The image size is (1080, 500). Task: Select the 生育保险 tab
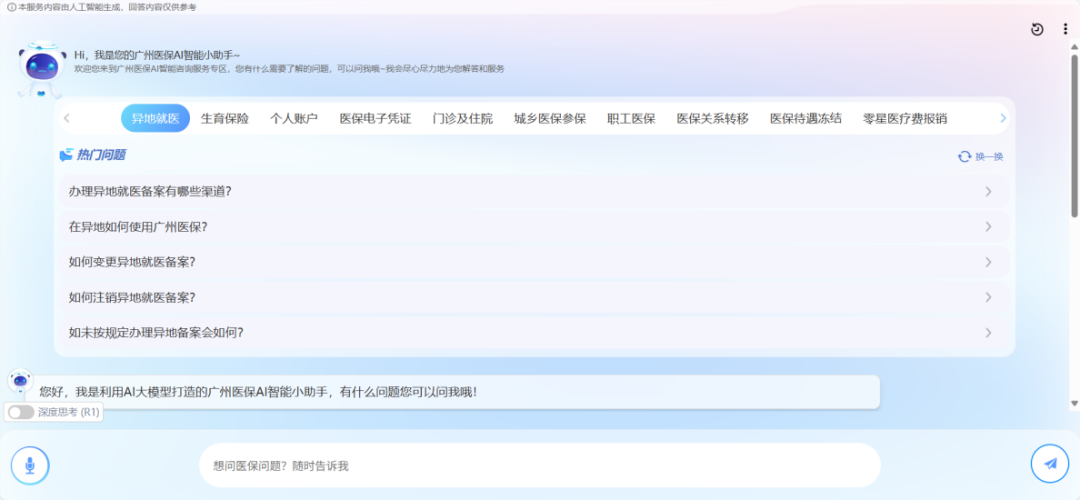click(x=225, y=118)
